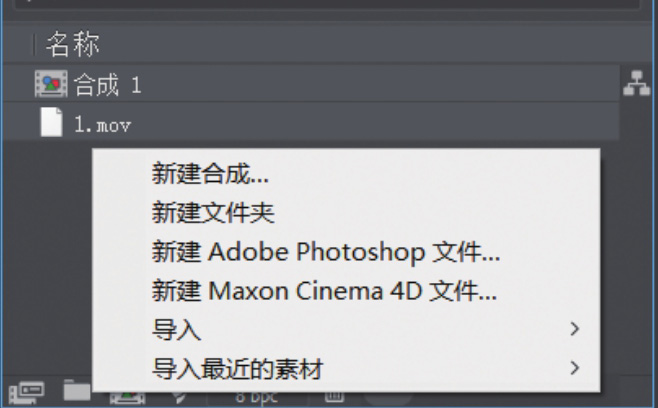Open the project flowchart view icon
658x408 pixels.
coord(637,83)
